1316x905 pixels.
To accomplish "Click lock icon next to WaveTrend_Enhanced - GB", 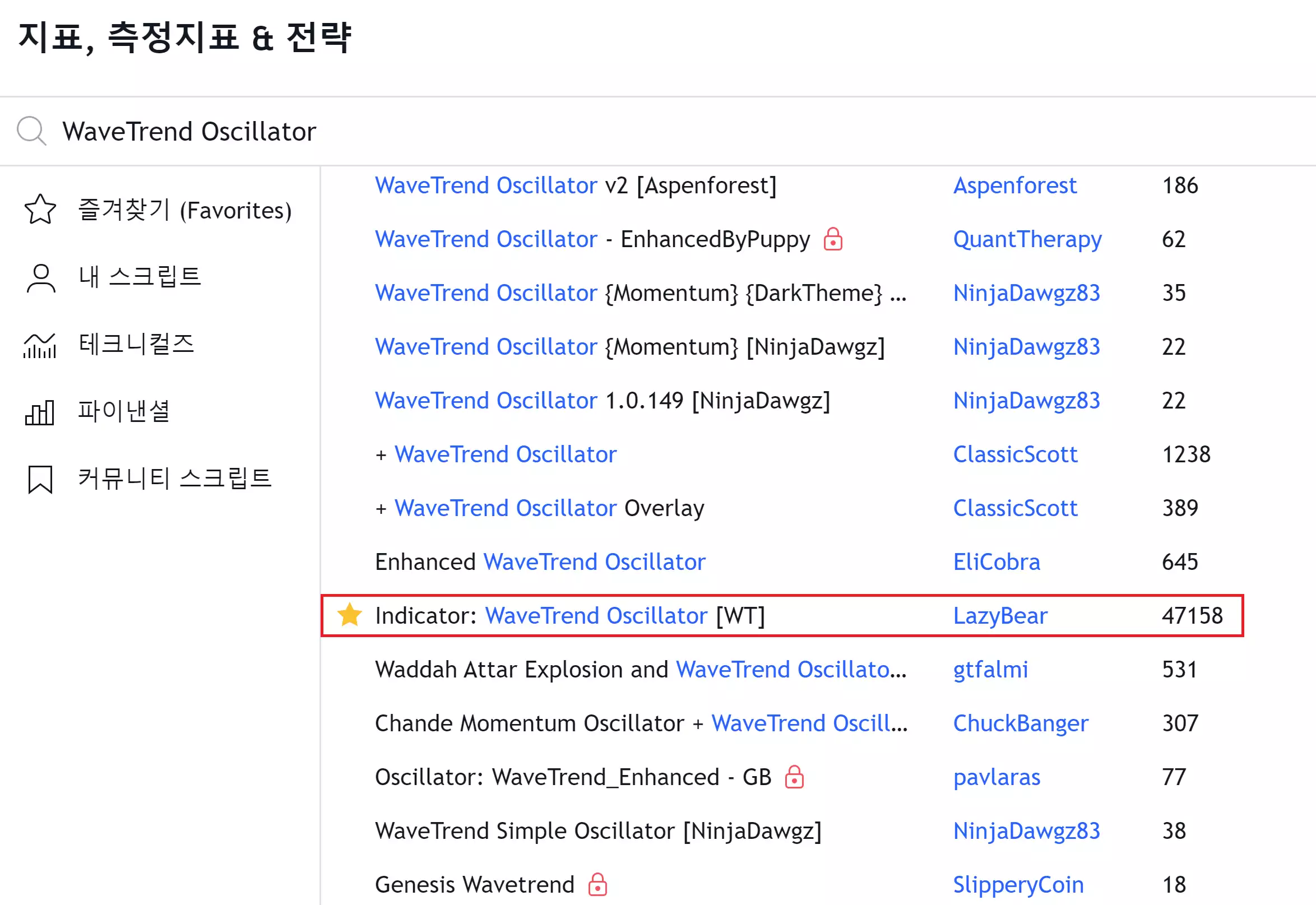I will 794,777.
